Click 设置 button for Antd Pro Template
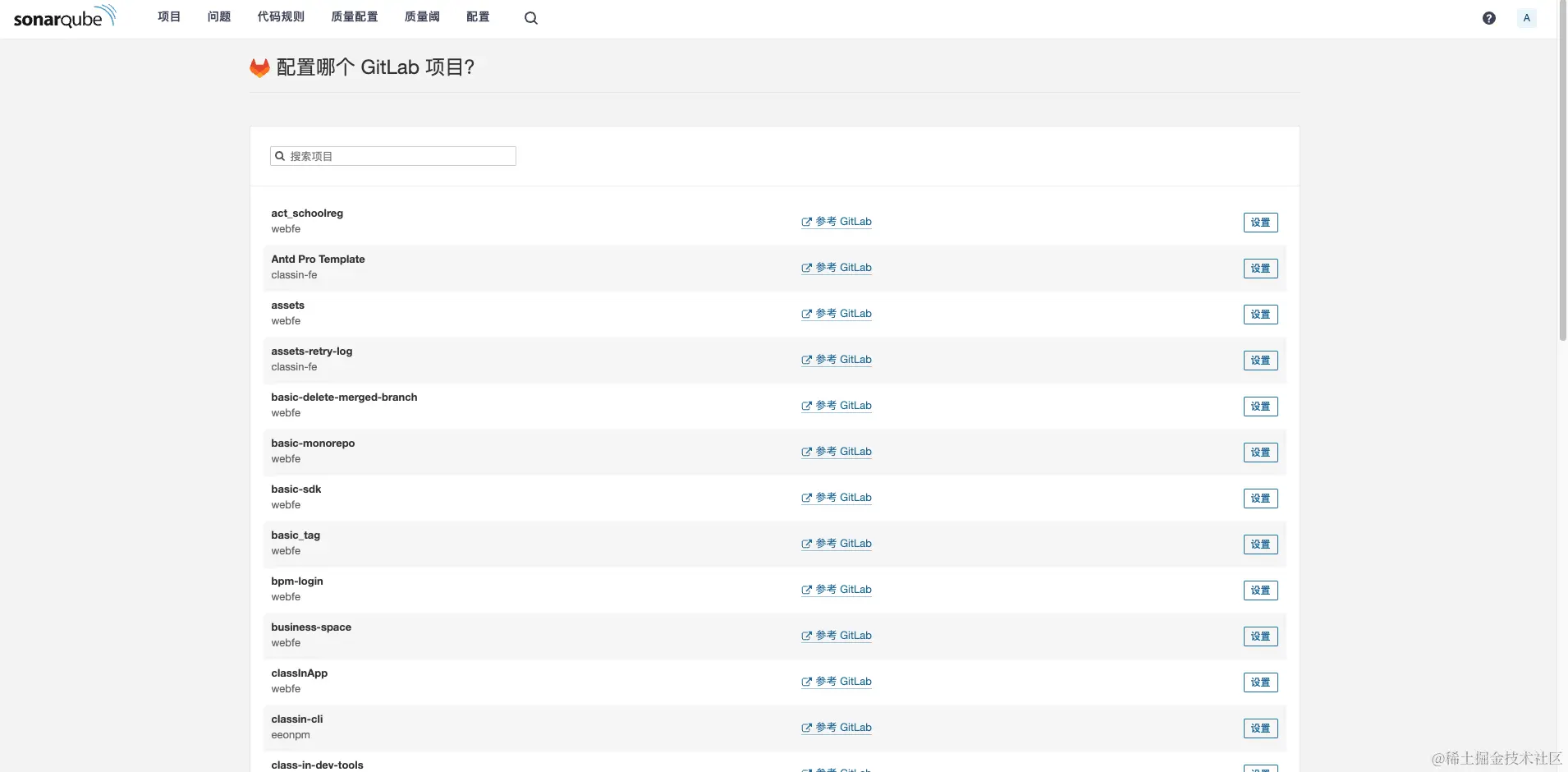This screenshot has width=1568, height=772. (1260, 269)
